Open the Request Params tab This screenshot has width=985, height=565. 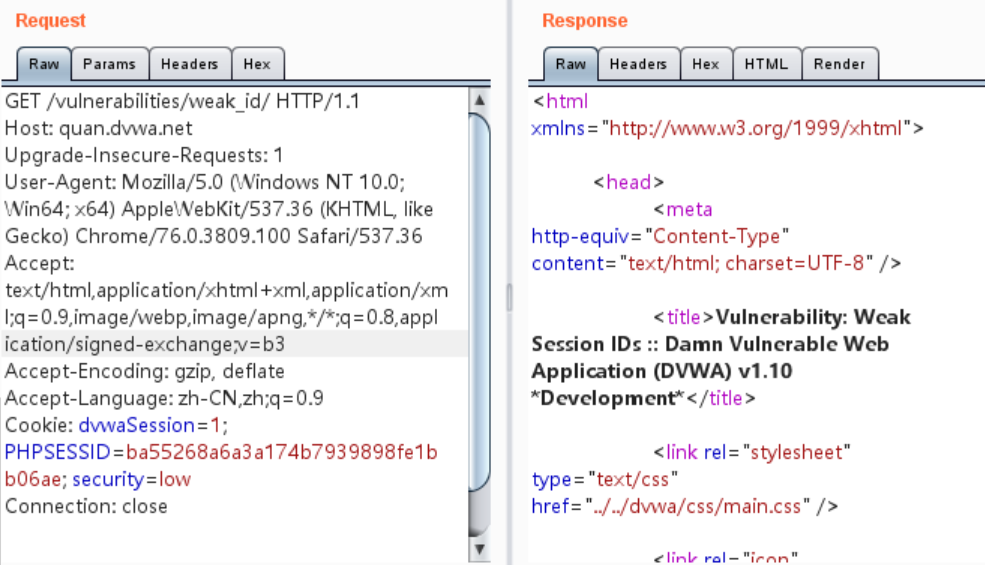coord(109,64)
